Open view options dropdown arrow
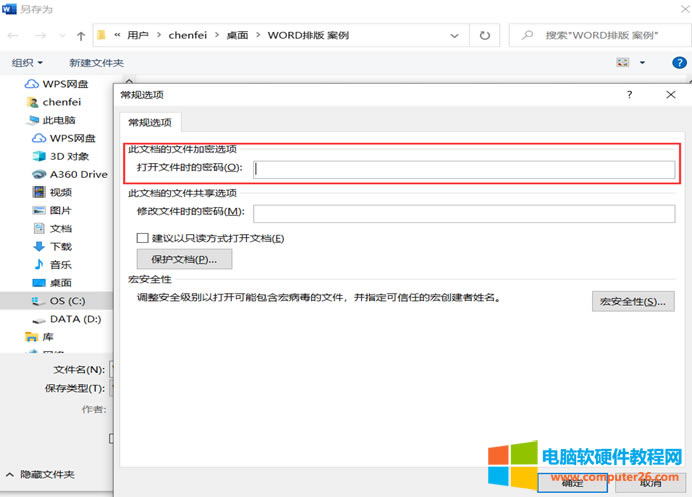692x497 pixels. tap(642, 63)
